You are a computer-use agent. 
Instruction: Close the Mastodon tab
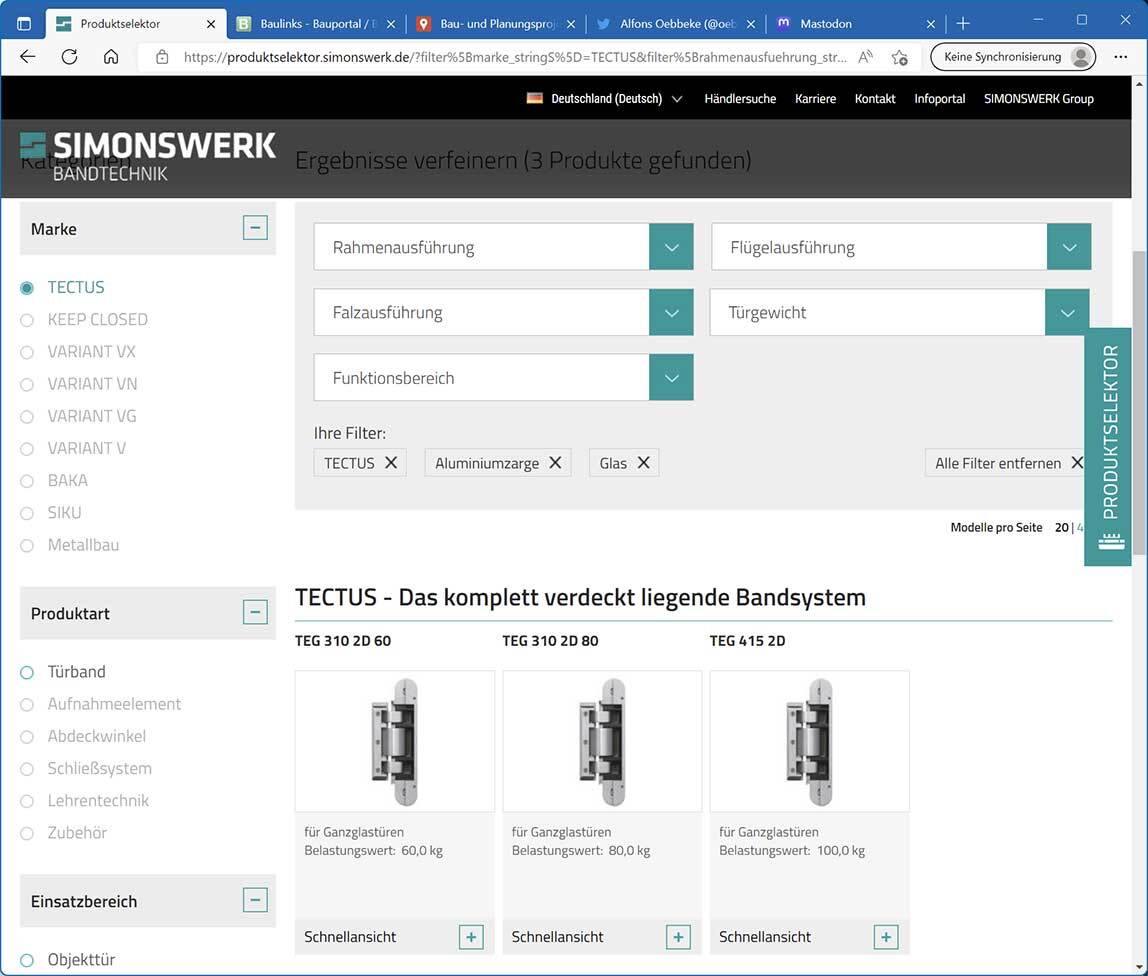click(x=931, y=23)
